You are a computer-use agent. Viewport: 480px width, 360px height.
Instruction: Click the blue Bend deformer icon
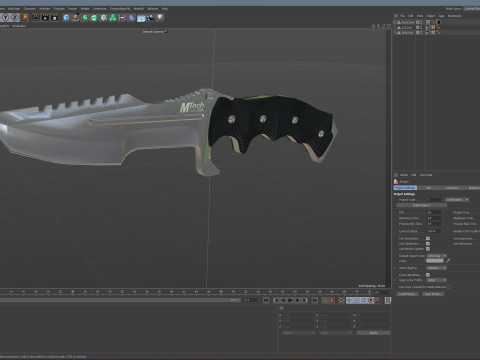[132, 17]
